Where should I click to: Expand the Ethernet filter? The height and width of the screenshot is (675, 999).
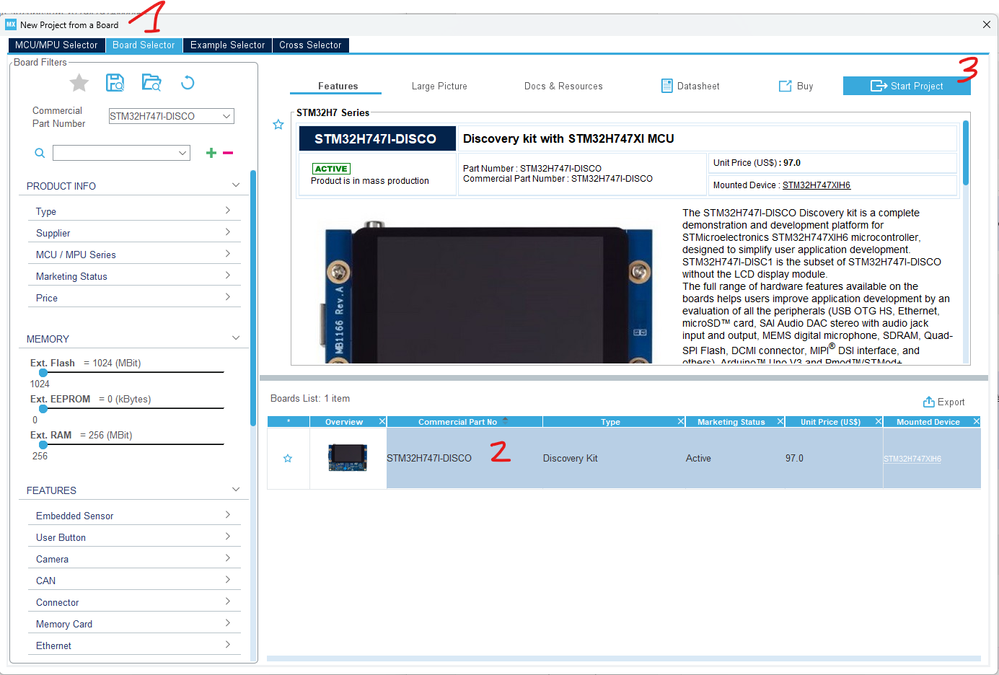point(134,646)
